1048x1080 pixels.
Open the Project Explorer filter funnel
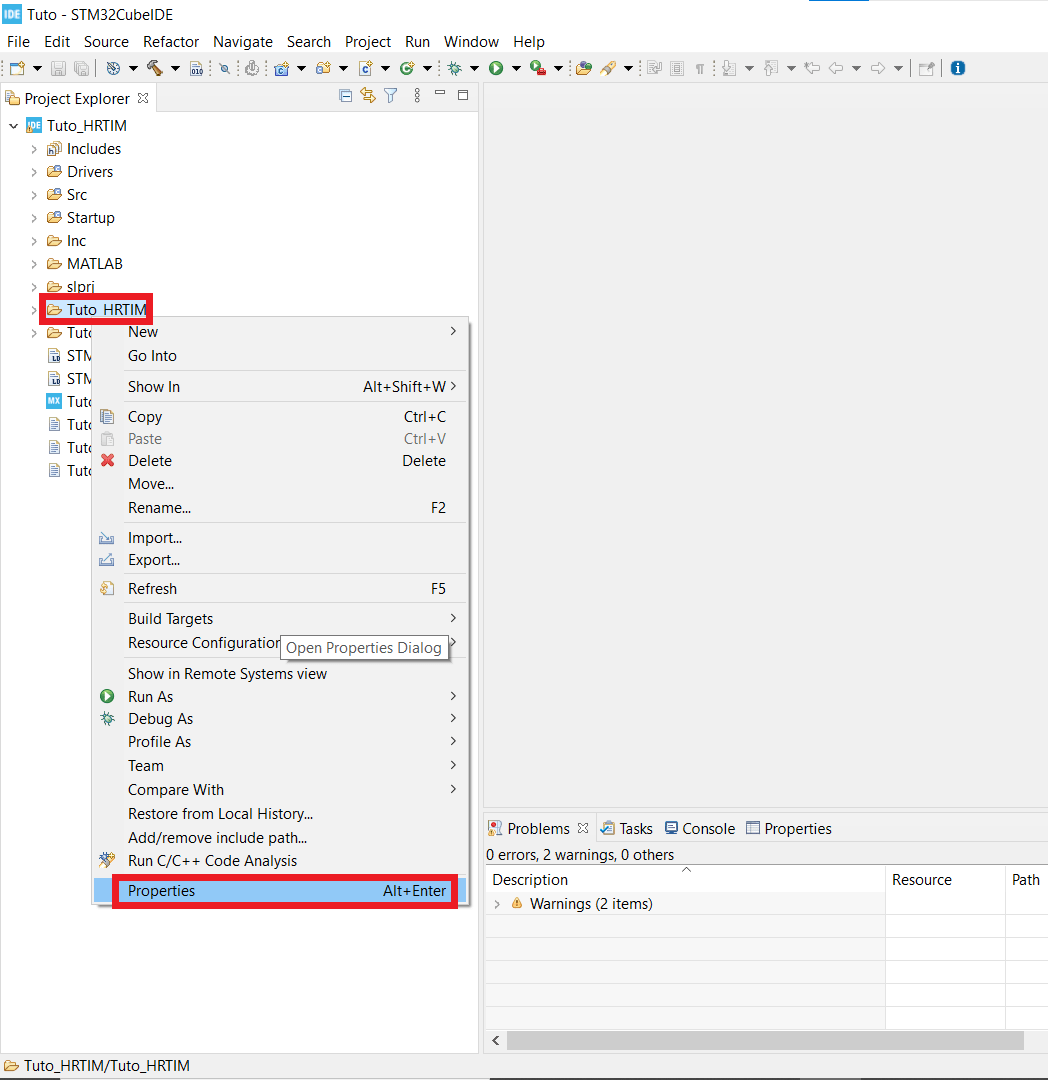(x=390, y=96)
